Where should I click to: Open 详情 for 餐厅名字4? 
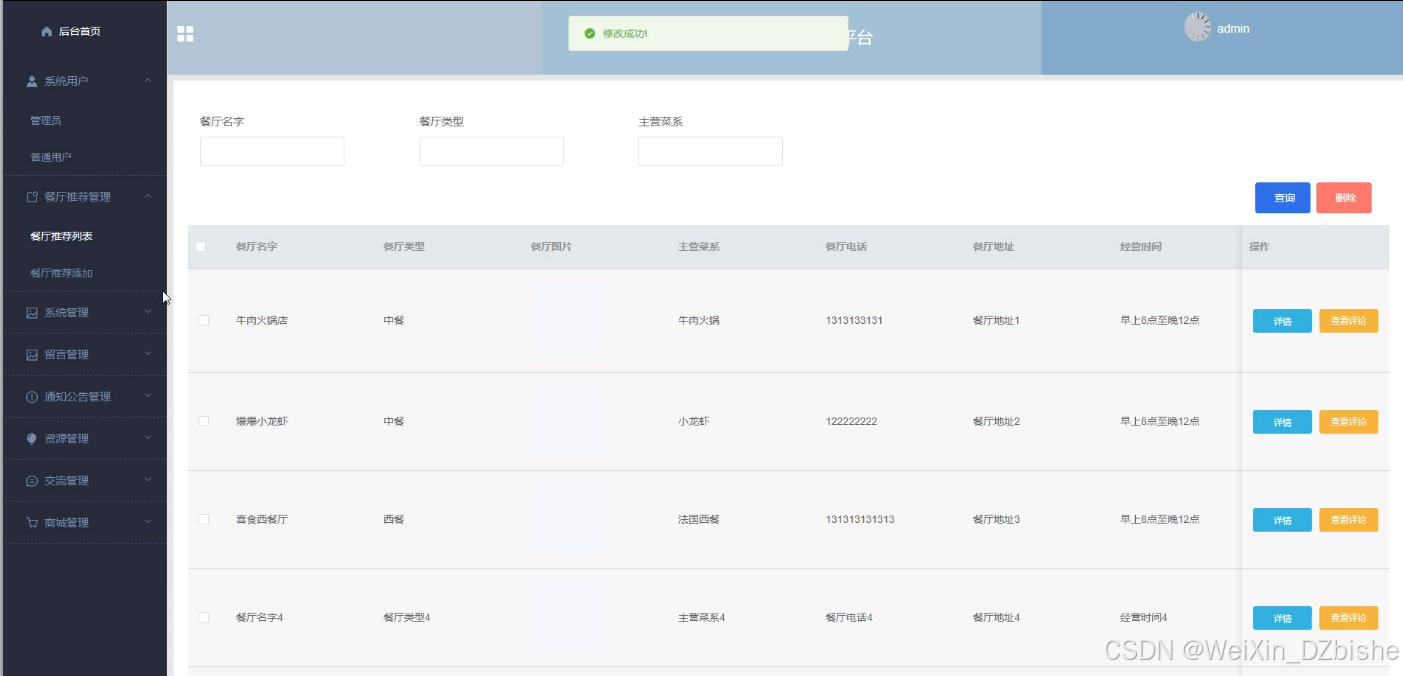coord(1282,618)
